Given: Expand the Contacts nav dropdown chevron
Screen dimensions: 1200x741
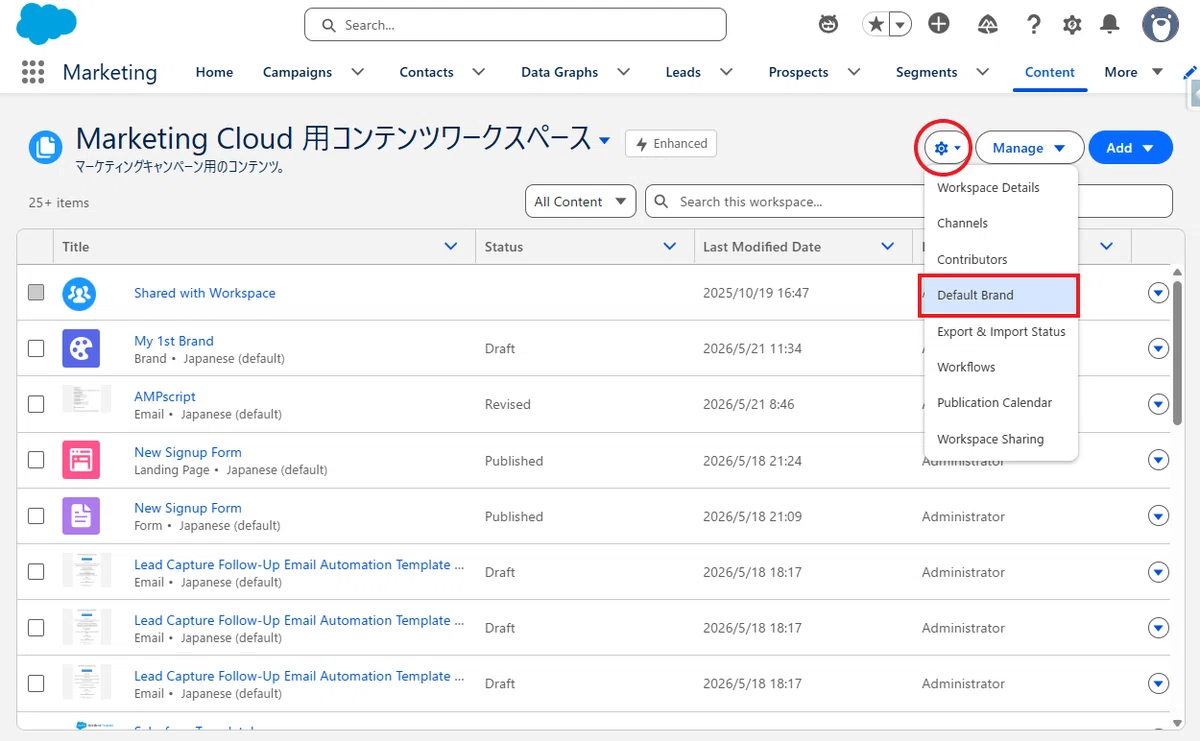Looking at the screenshot, I should pyautogui.click(x=478, y=72).
